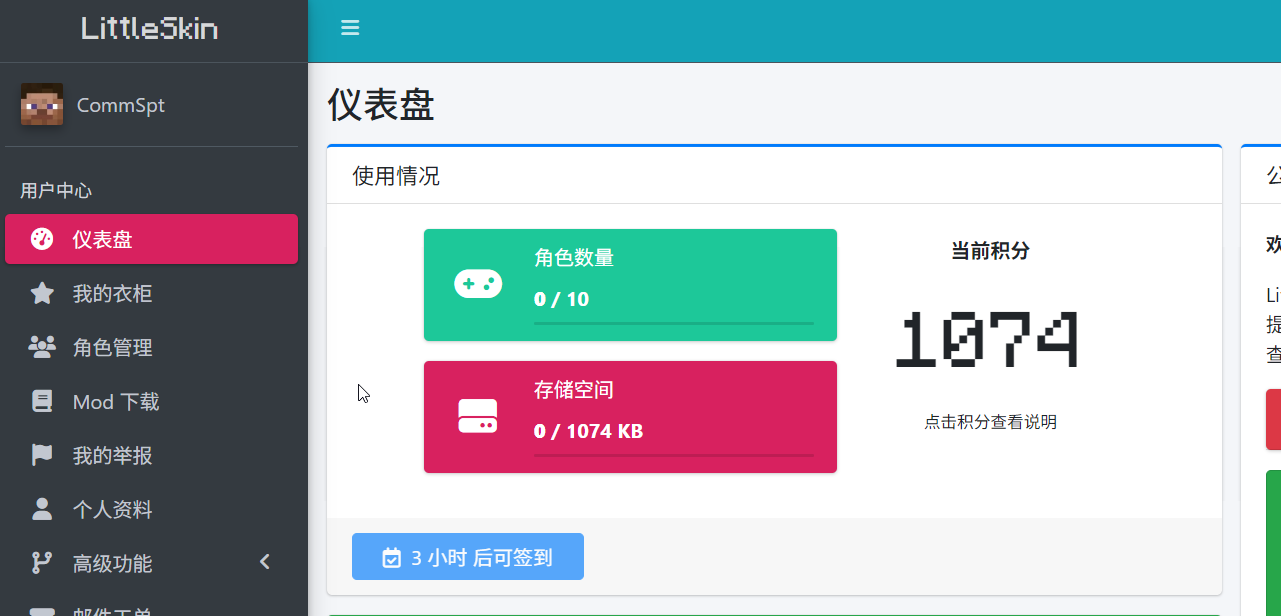Click the 存储空间 usage progress bar

point(673,455)
